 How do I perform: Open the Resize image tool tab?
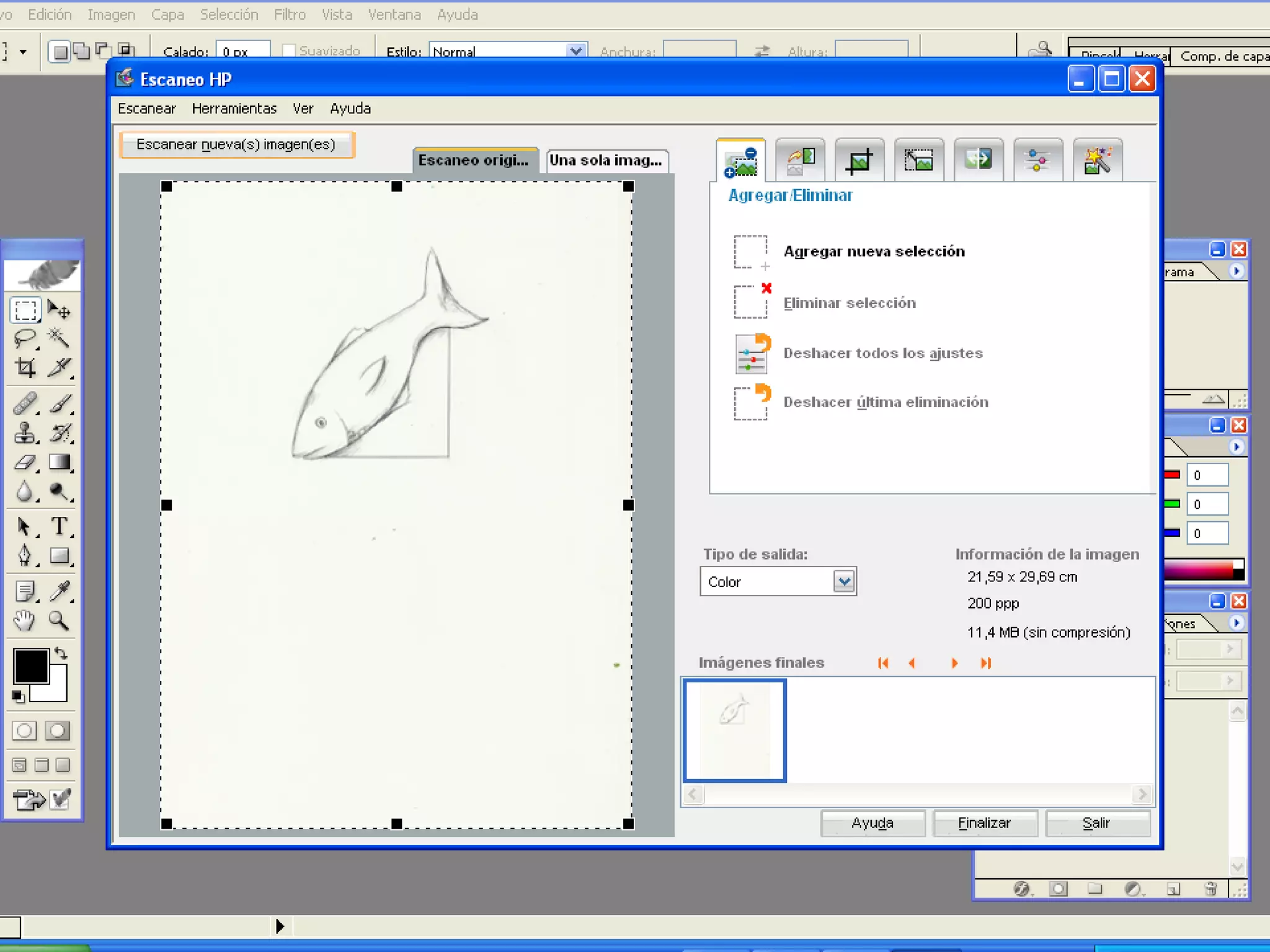(918, 161)
